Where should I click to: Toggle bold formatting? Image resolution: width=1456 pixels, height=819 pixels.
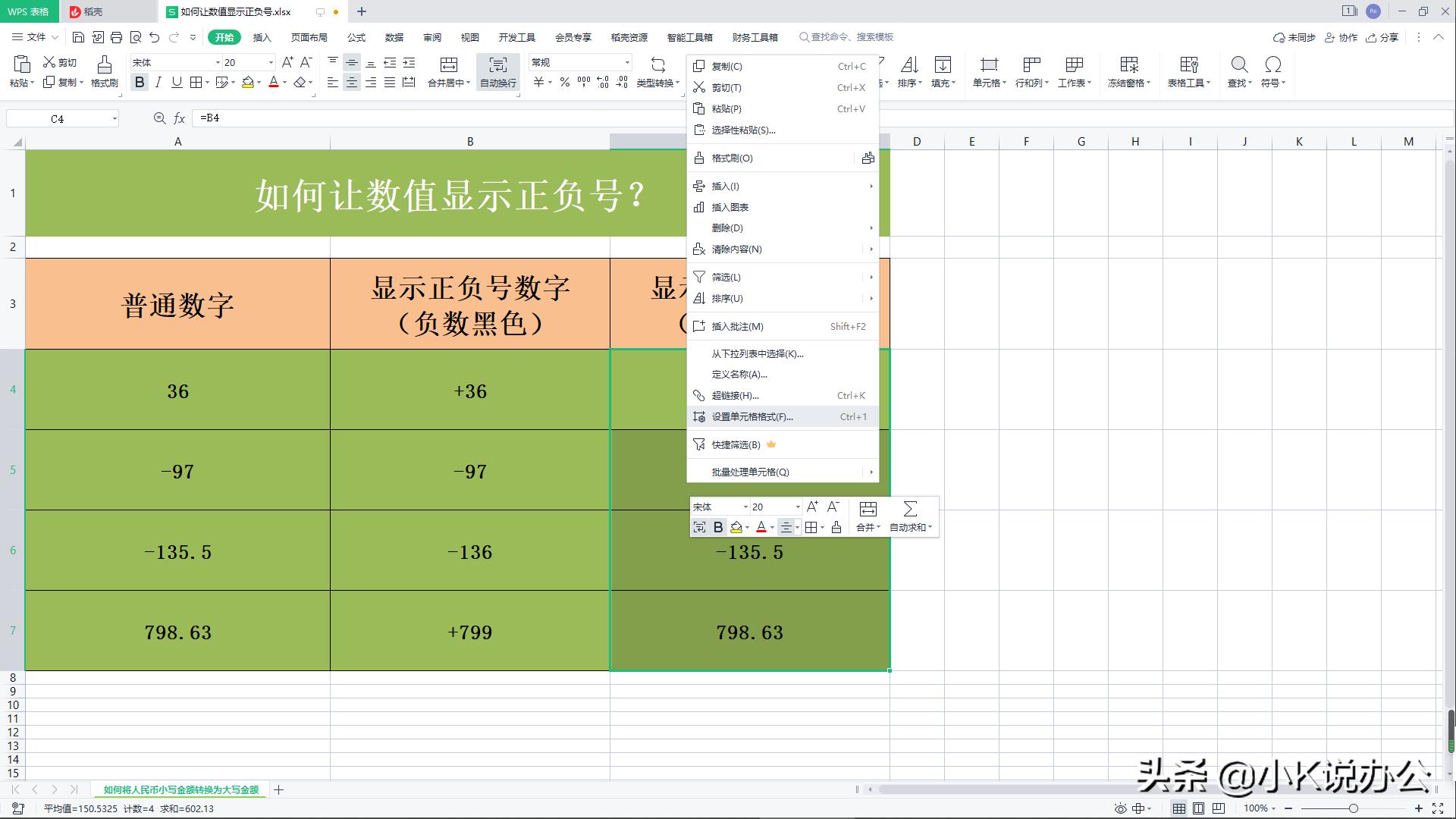tap(140, 83)
